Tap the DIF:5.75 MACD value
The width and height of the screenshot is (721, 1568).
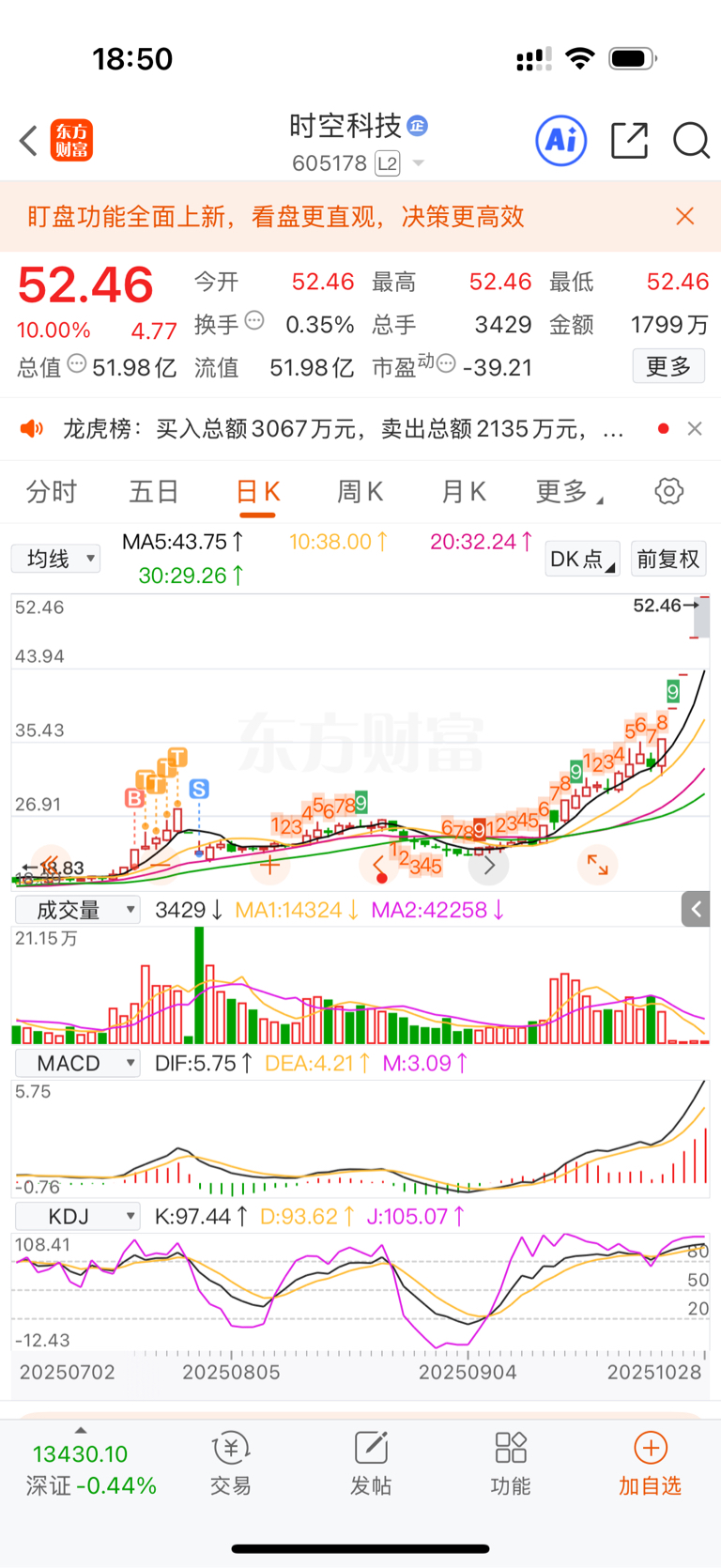point(204,1063)
